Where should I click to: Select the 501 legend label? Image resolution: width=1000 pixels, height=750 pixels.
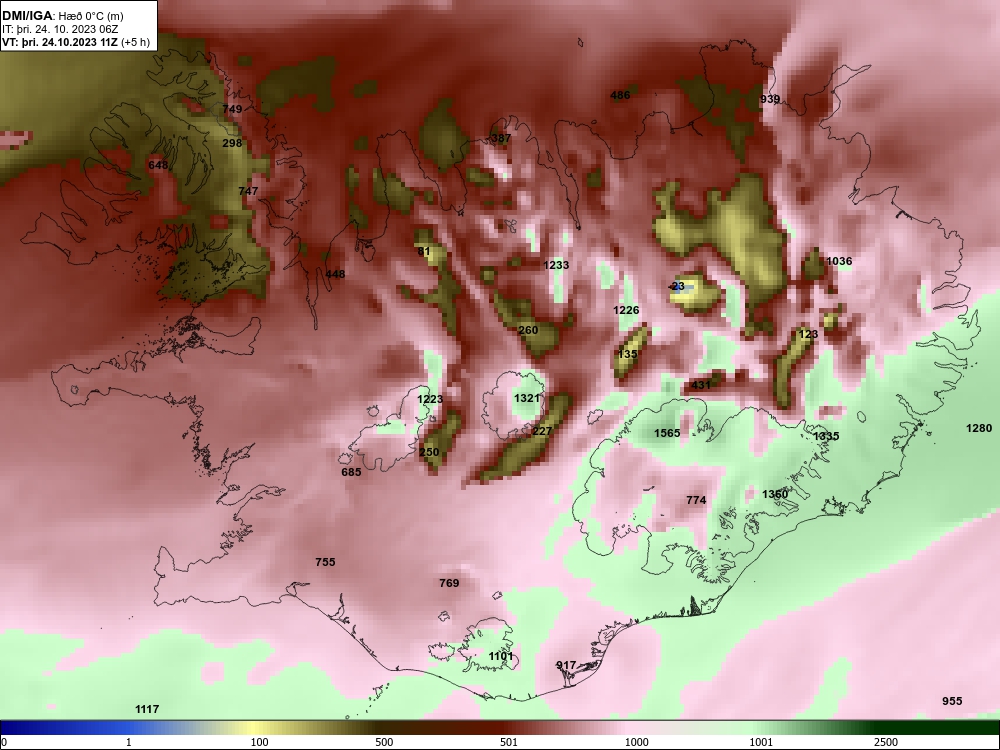[x=509, y=742]
